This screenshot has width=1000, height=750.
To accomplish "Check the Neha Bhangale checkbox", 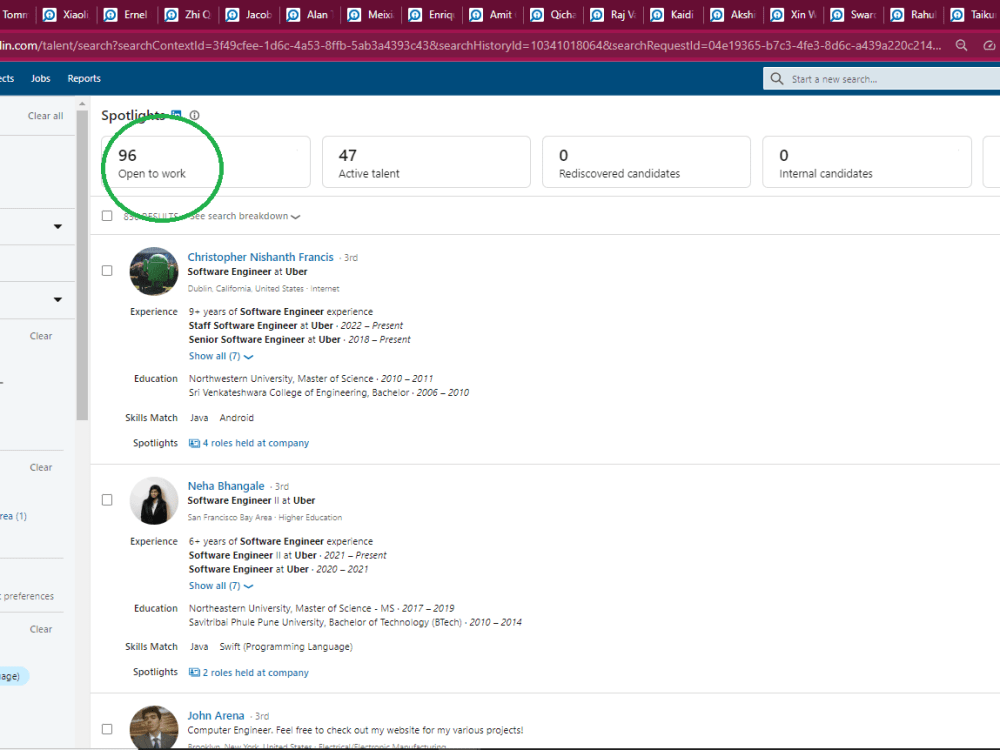I will tap(107, 499).
